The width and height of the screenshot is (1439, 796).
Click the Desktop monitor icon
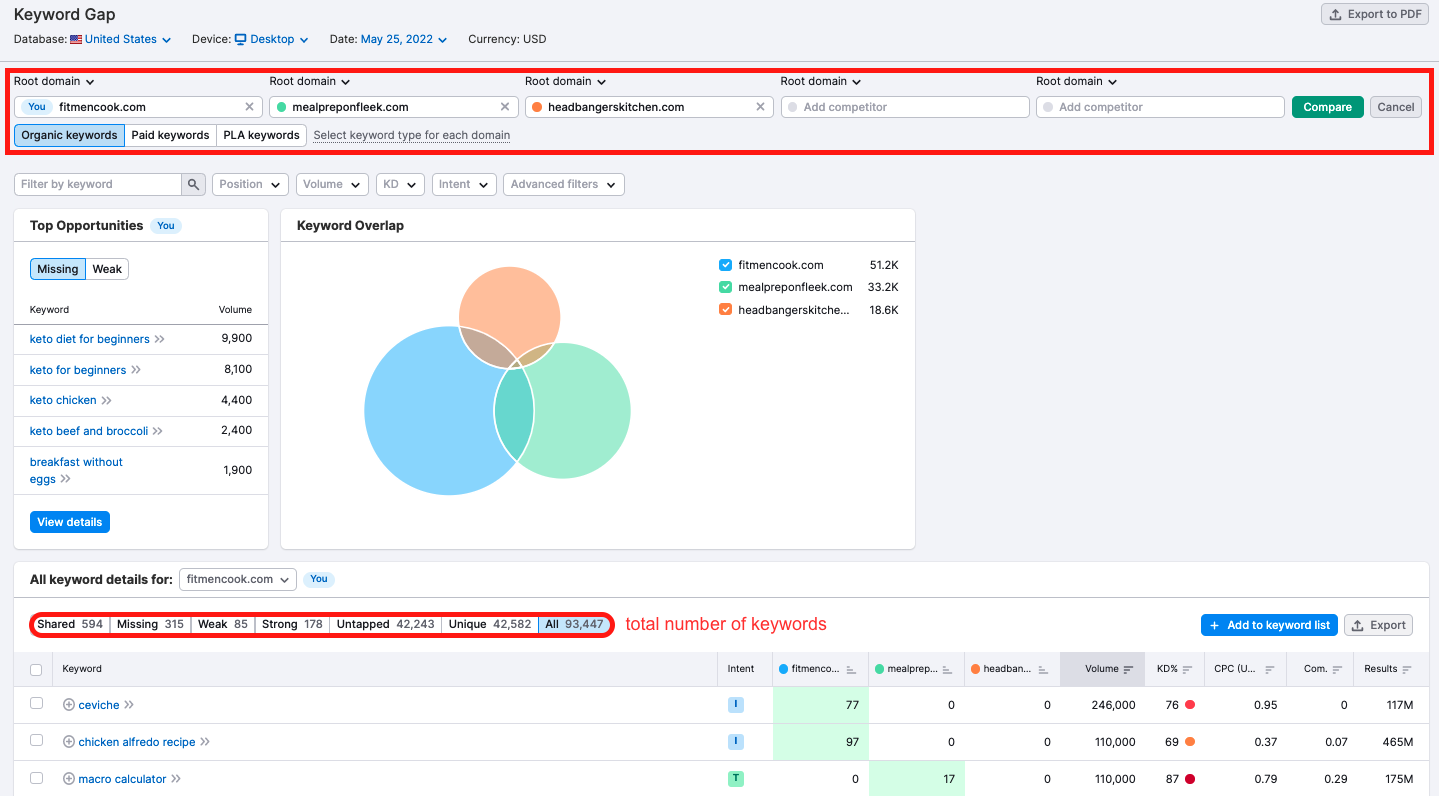pyautogui.click(x=241, y=40)
